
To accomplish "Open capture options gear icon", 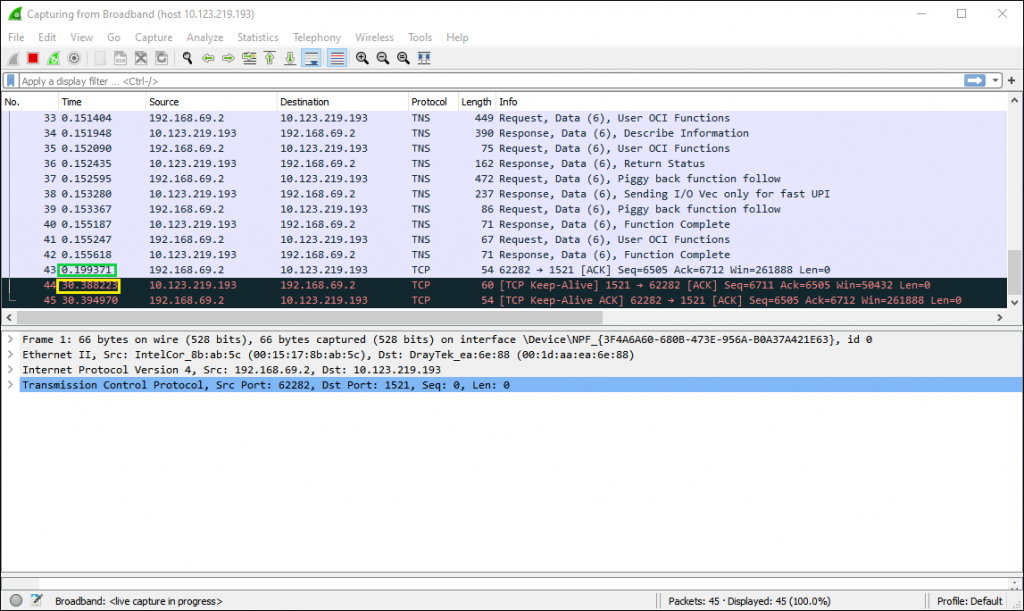I will [x=73, y=58].
